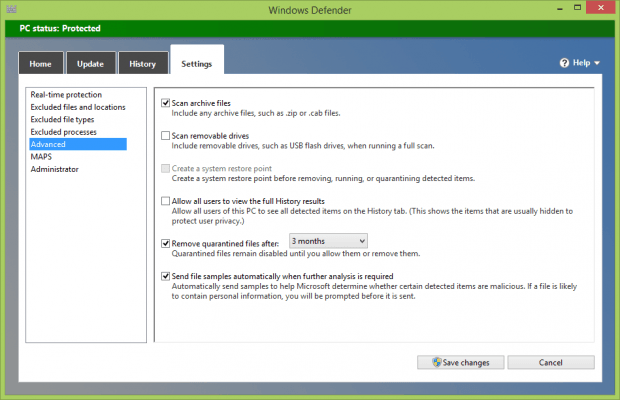The image size is (620, 400).
Task: Close the Windows Defender window
Action: coord(601,8)
